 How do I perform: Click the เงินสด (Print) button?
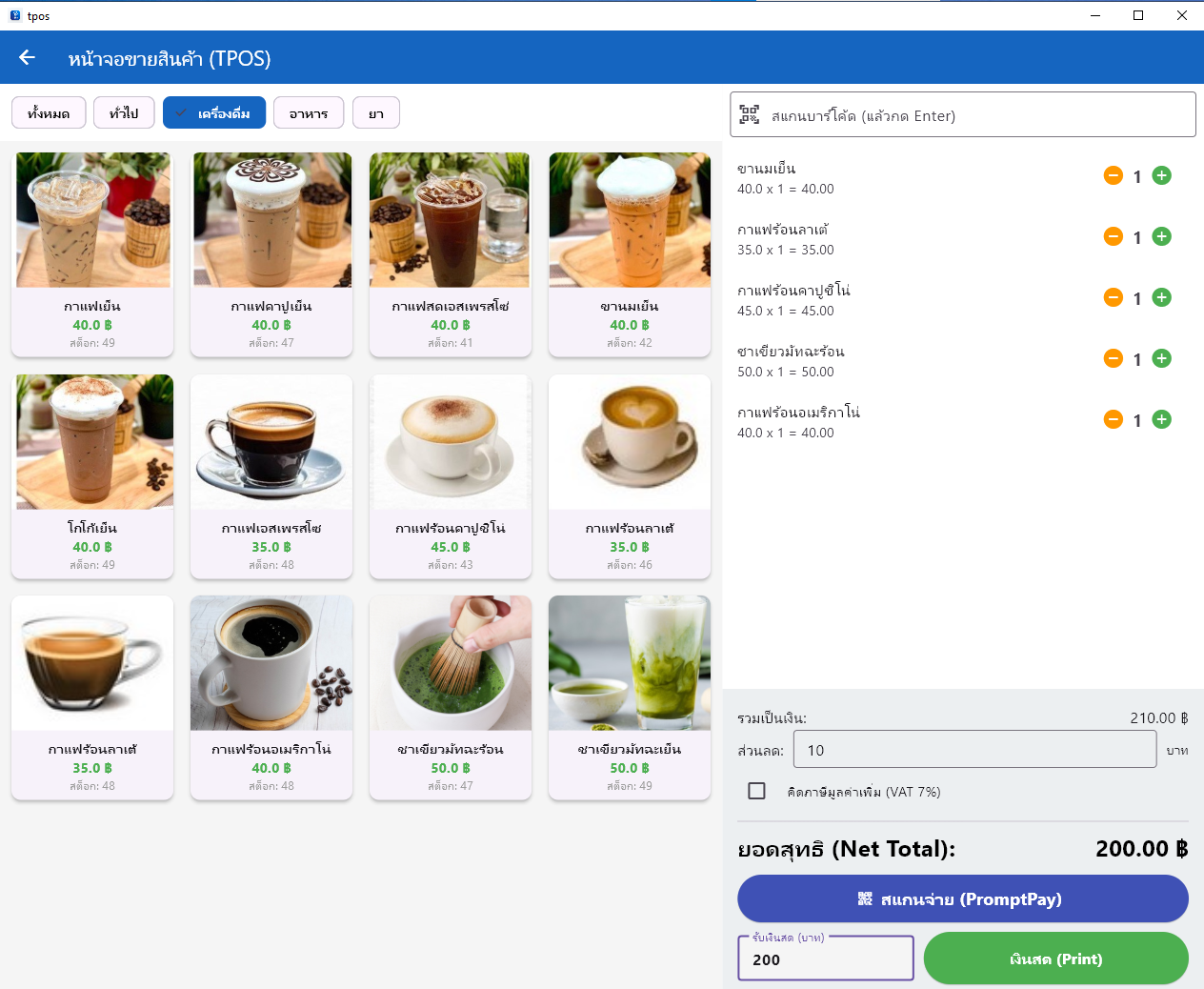1056,959
